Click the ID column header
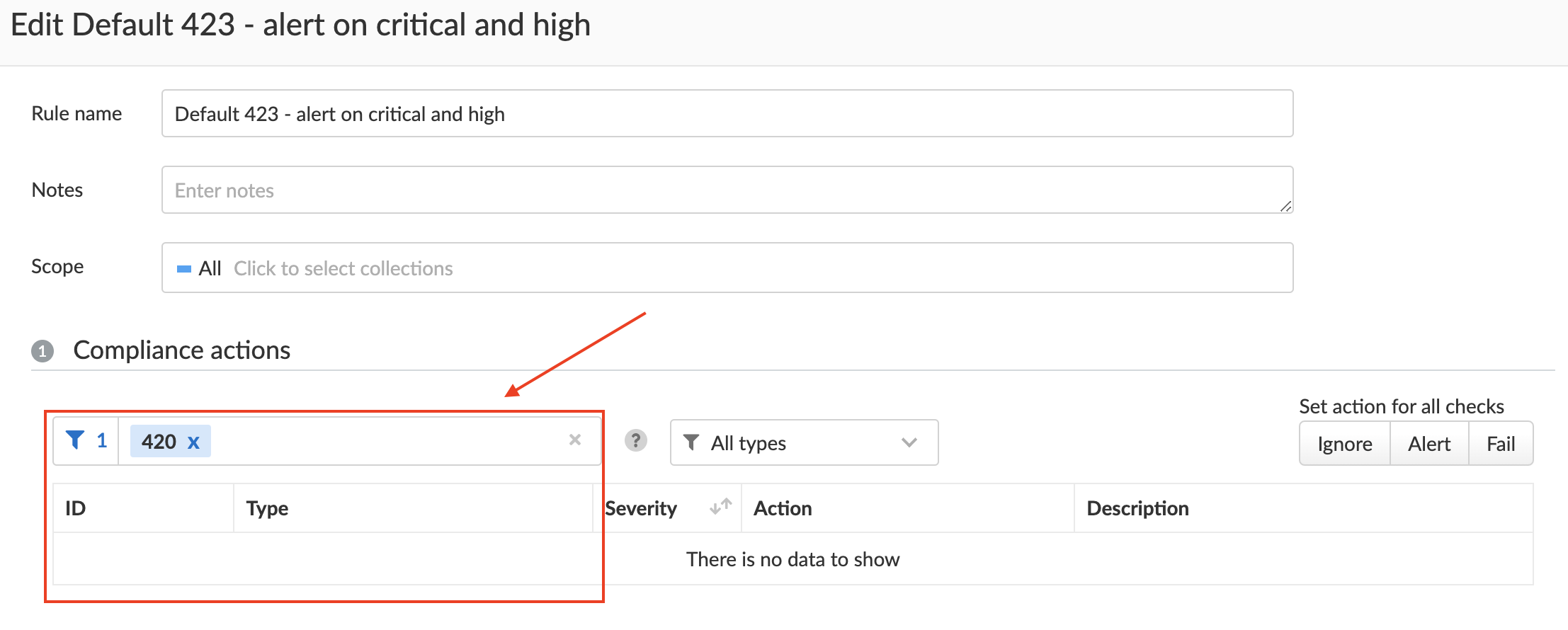The image size is (1568, 630). [x=76, y=508]
